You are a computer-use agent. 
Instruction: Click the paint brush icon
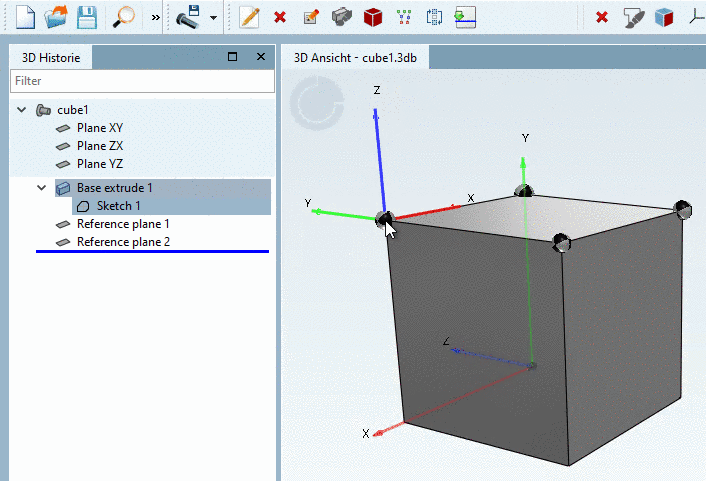point(634,18)
